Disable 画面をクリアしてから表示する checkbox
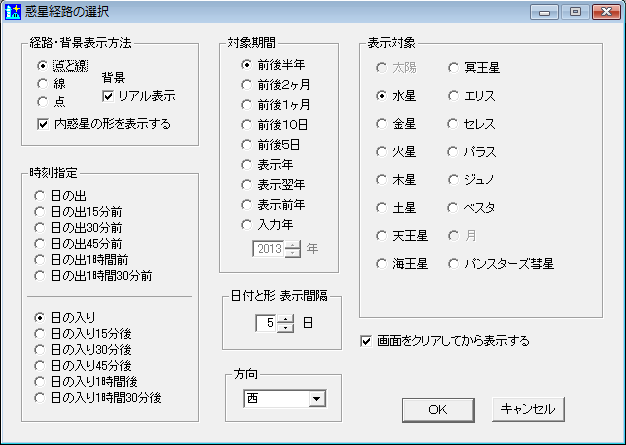 coord(367,340)
